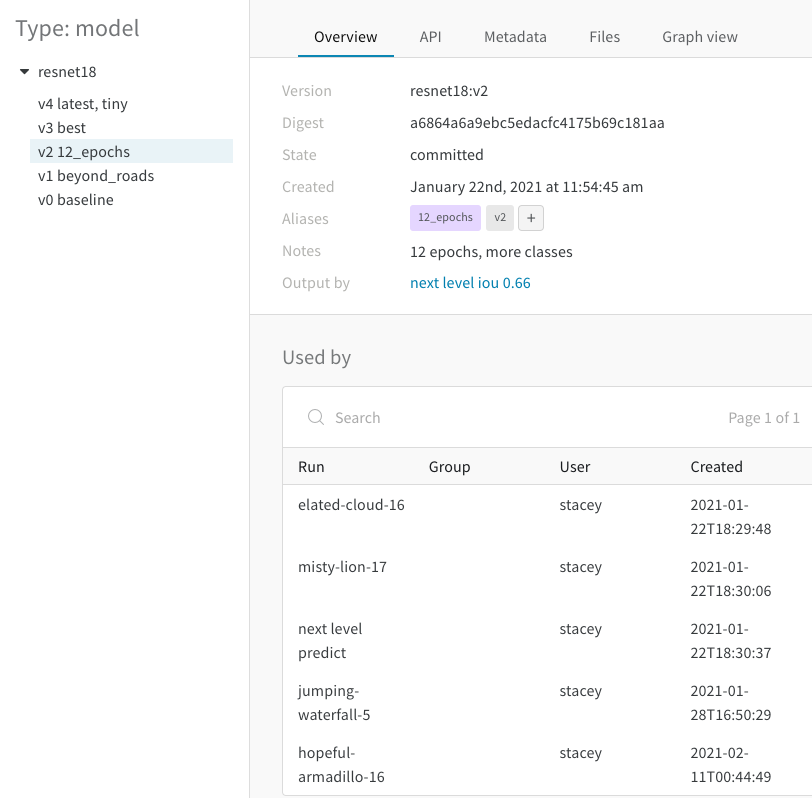Choose v1 beyond_roads in the tree
Screen dimensions: 812x798
coord(96,176)
